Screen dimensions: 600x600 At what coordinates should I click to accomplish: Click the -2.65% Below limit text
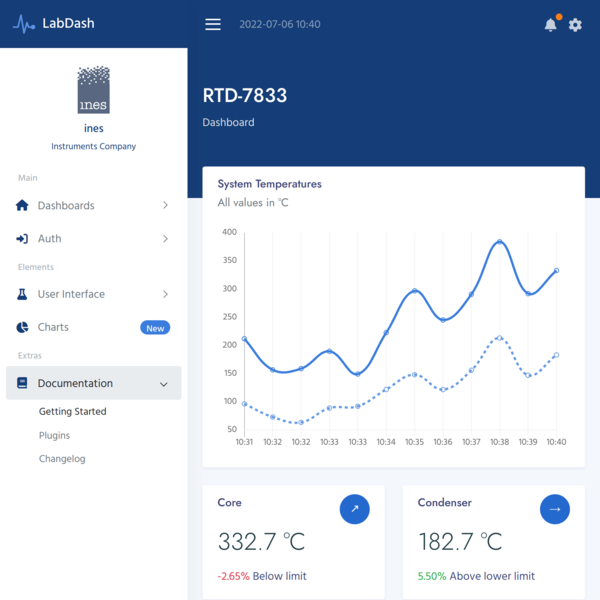pos(262,576)
